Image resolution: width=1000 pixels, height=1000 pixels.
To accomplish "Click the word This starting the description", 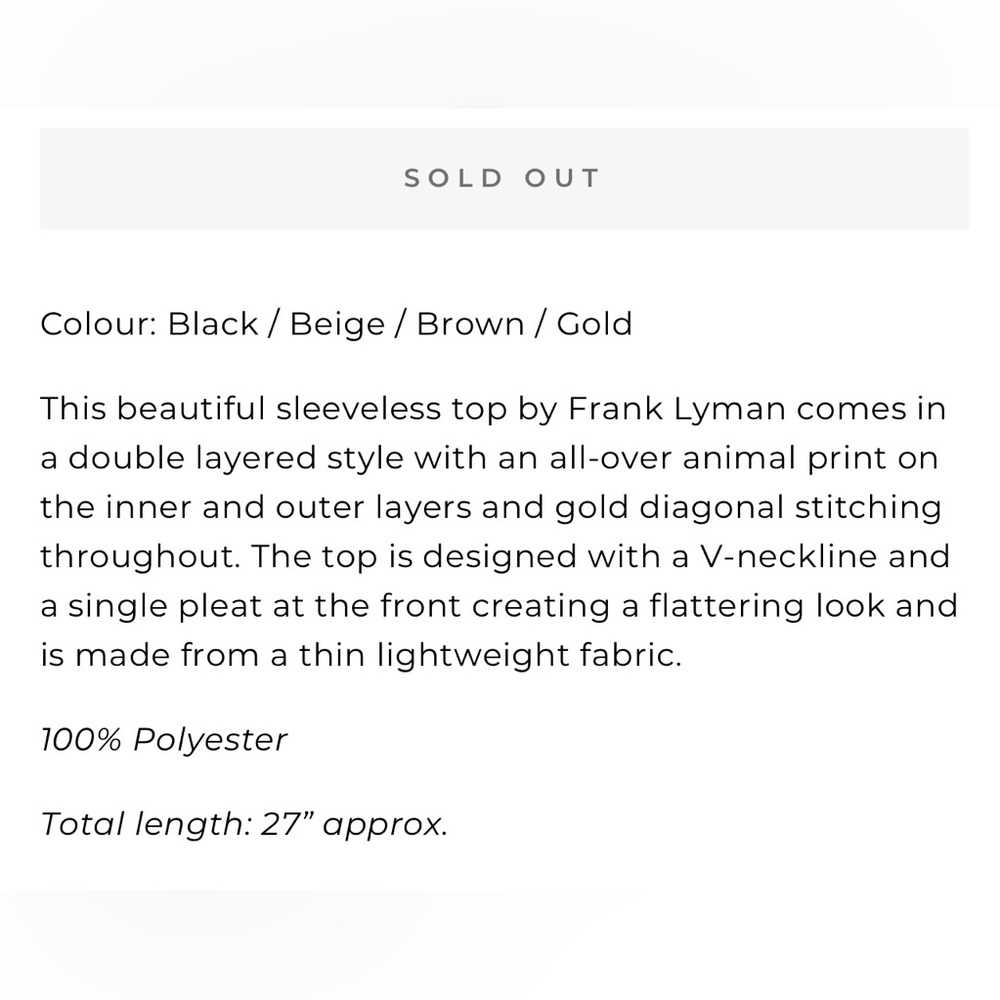I will pyautogui.click(x=73, y=409).
